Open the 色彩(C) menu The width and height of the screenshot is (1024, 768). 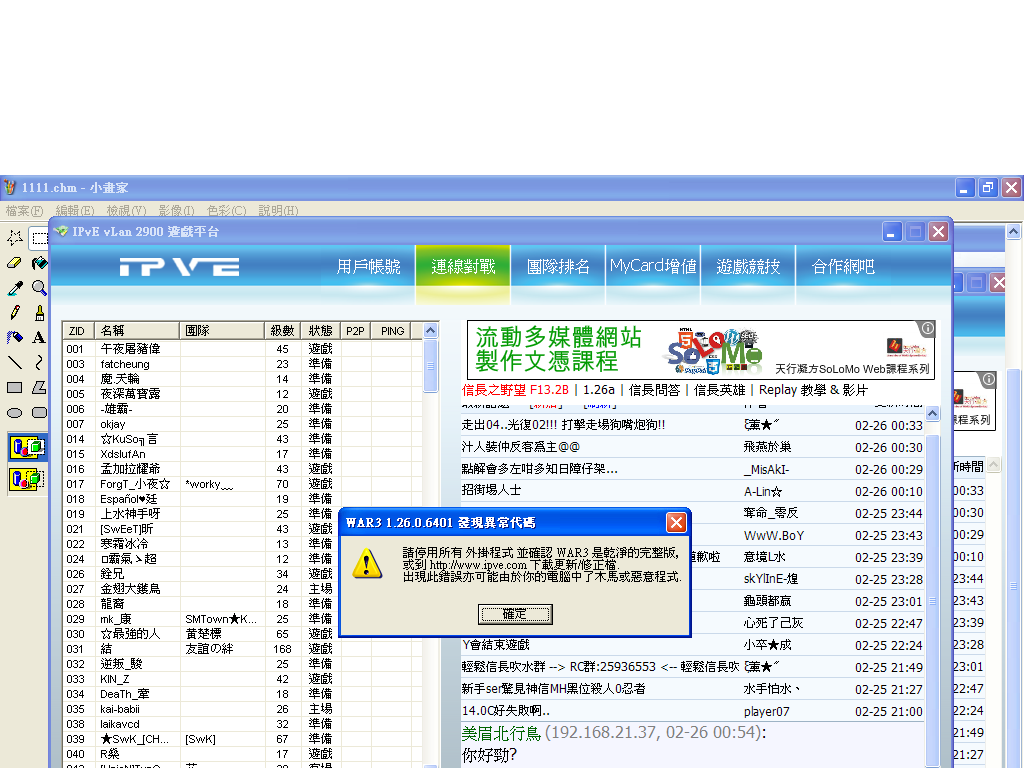(226, 211)
